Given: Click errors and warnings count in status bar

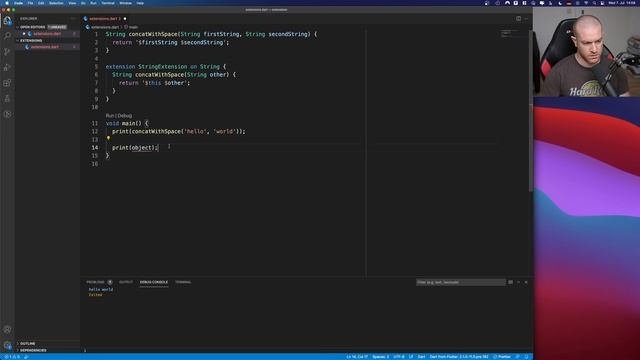Looking at the screenshot, I should pyautogui.click(x=12, y=357).
